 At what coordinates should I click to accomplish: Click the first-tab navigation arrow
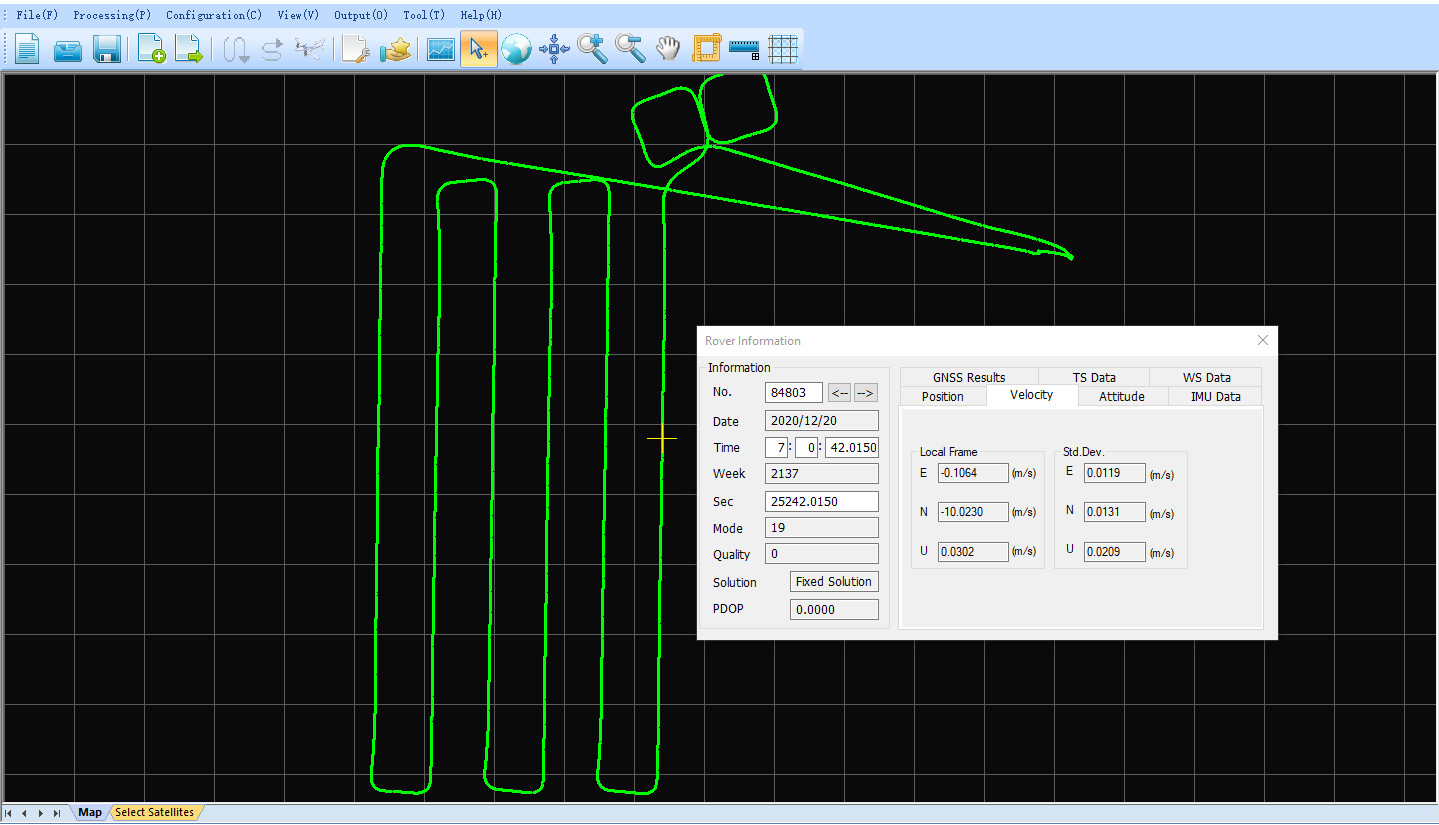coord(10,813)
